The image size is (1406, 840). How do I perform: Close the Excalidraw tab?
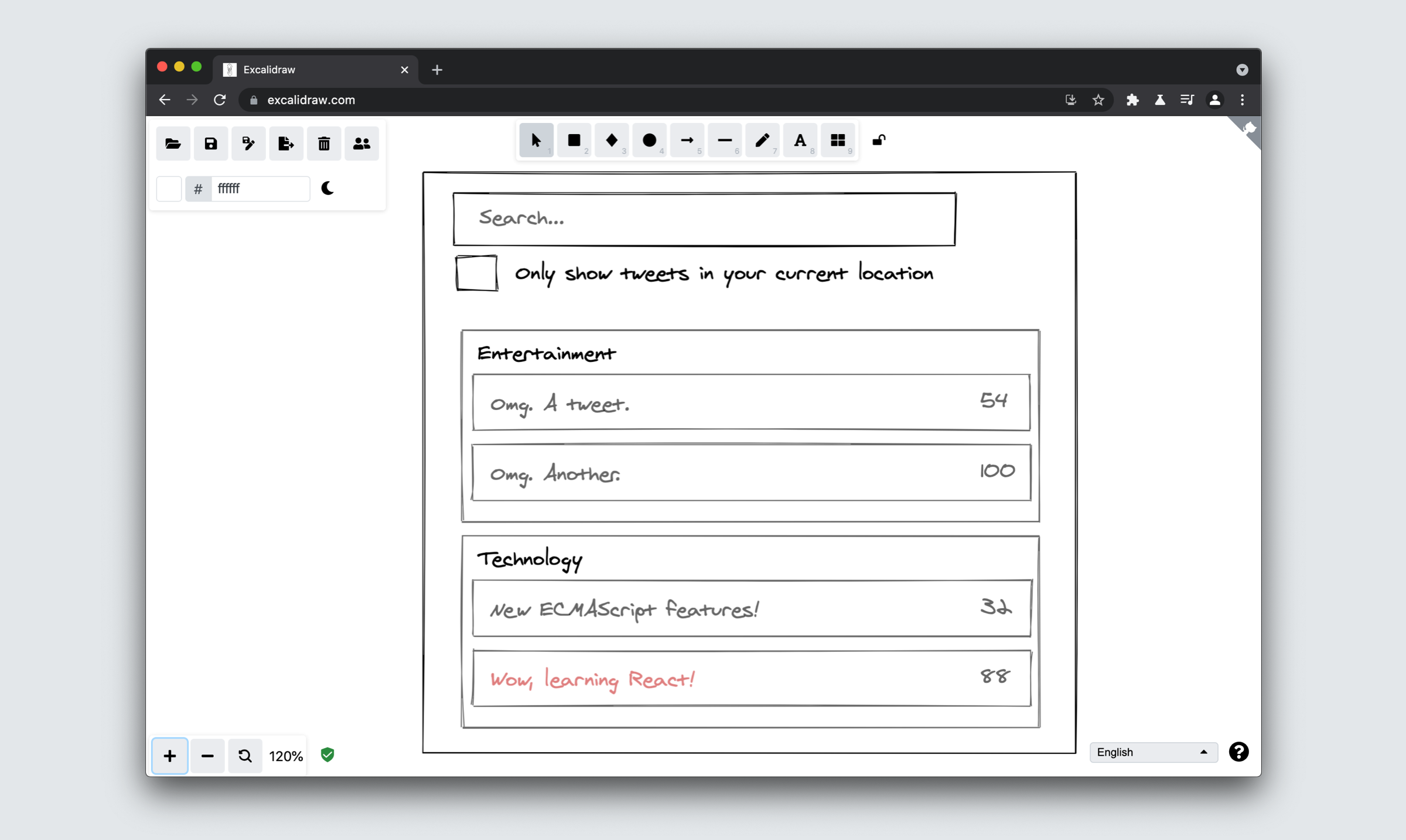[404, 70]
